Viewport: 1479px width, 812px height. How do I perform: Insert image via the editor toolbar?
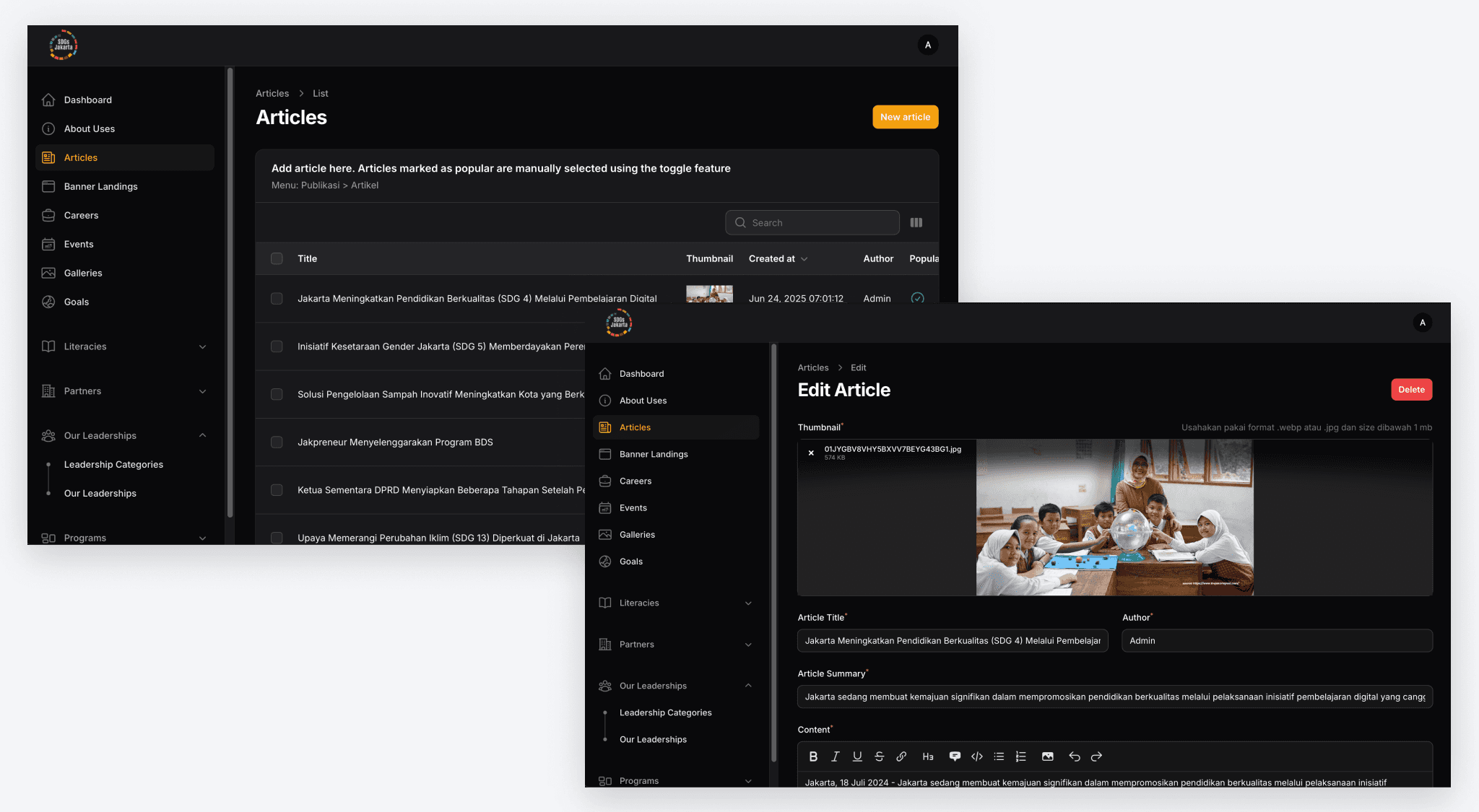pos(1047,756)
